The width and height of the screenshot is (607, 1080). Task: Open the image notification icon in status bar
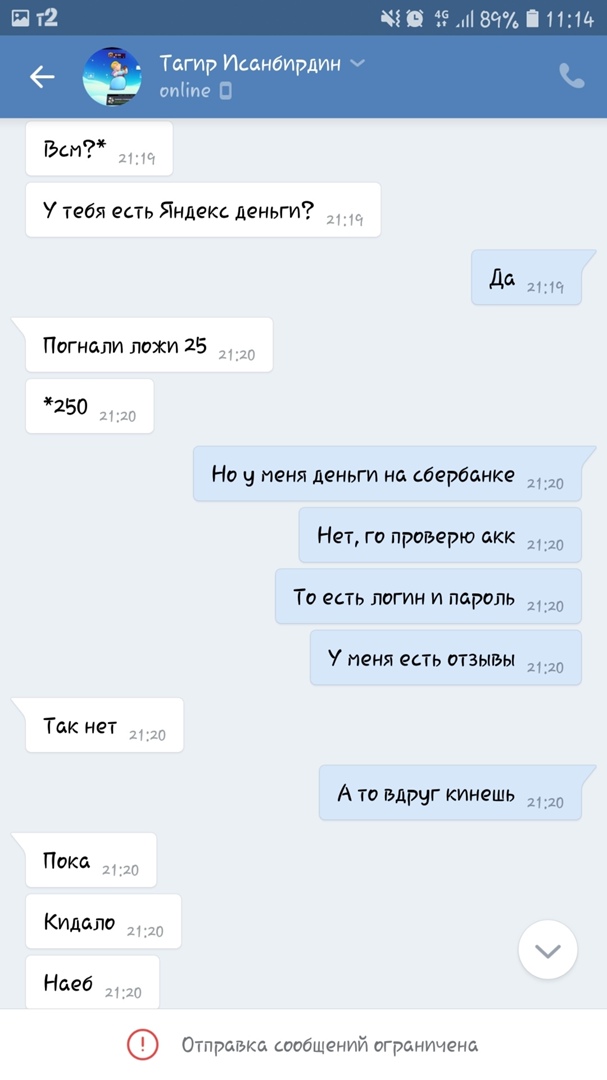tap(20, 19)
